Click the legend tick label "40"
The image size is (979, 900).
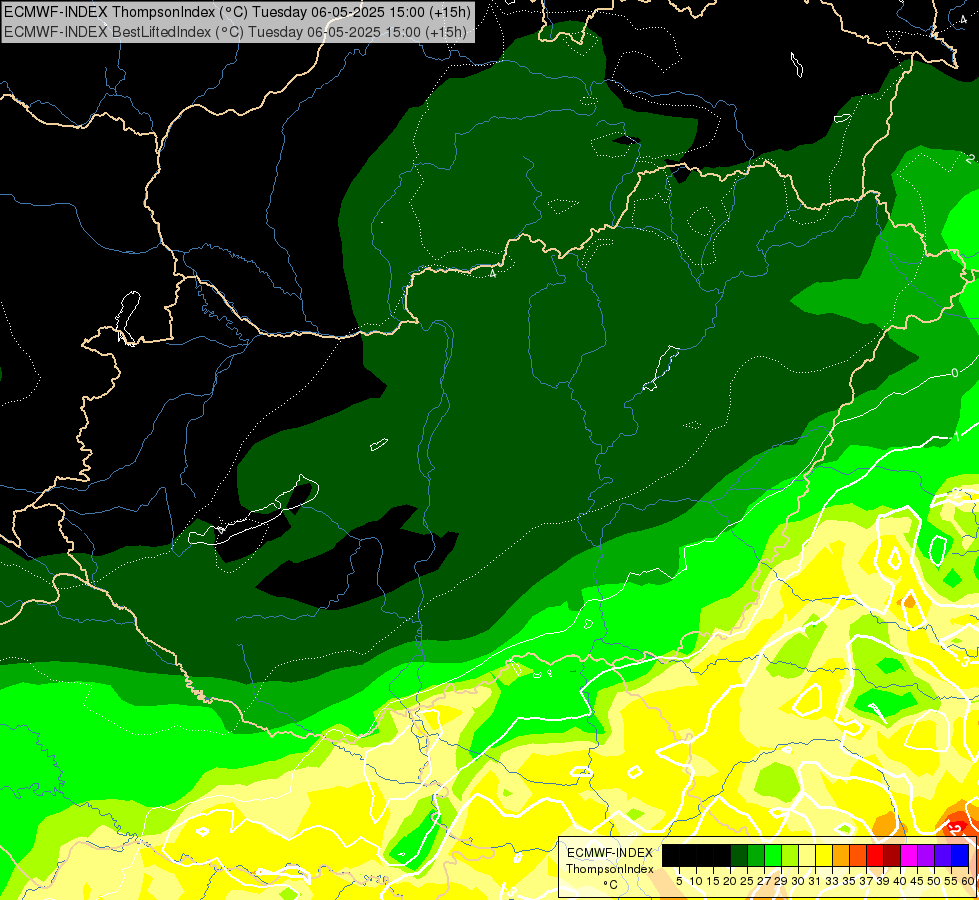(900, 881)
